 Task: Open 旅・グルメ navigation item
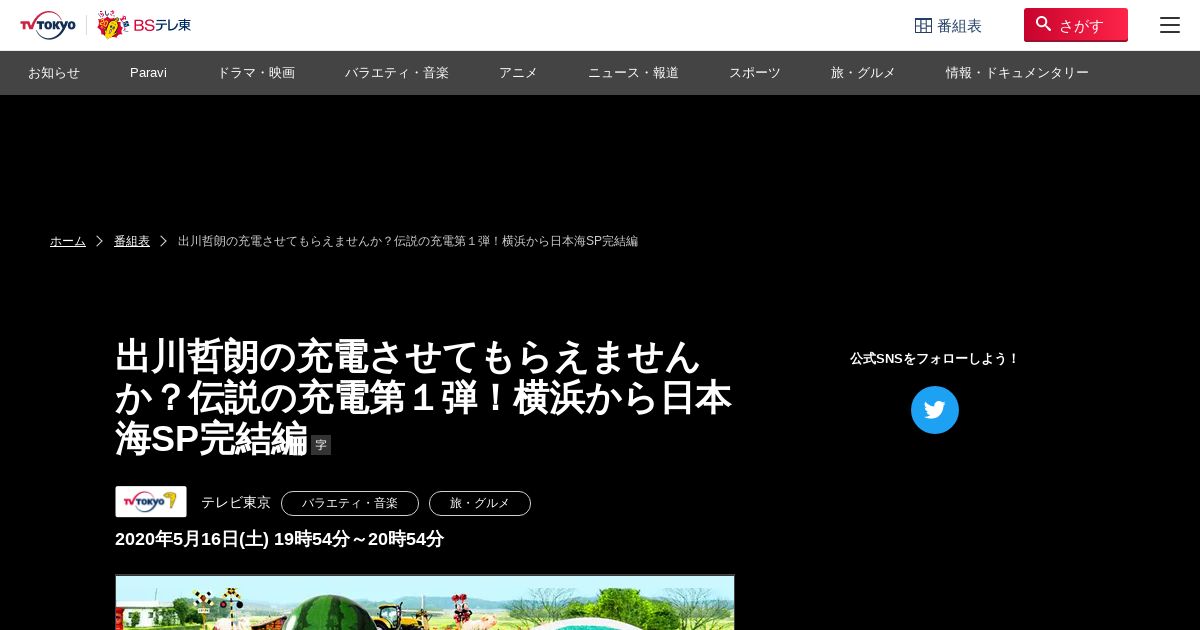pos(863,73)
